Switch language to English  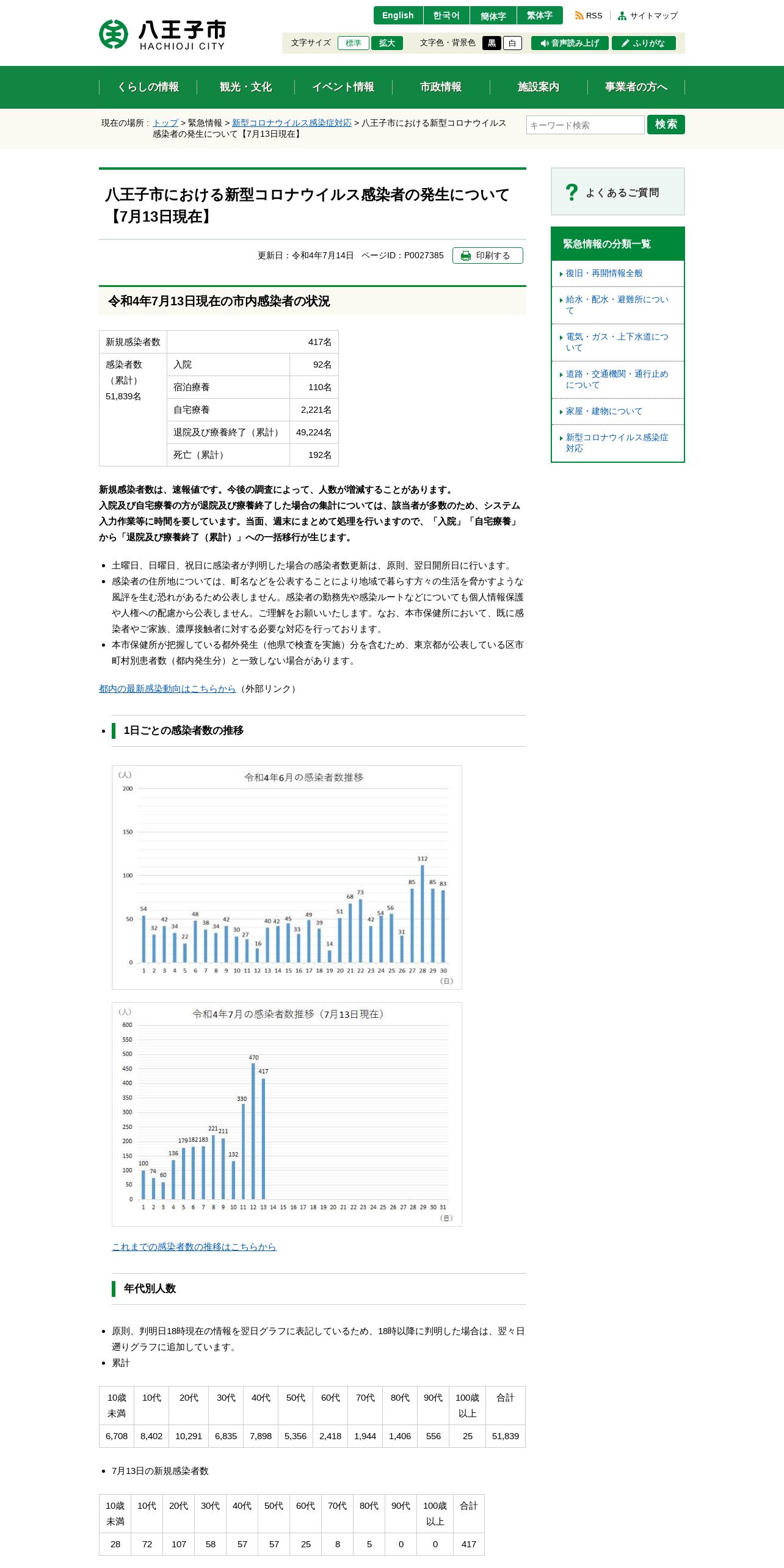point(398,15)
